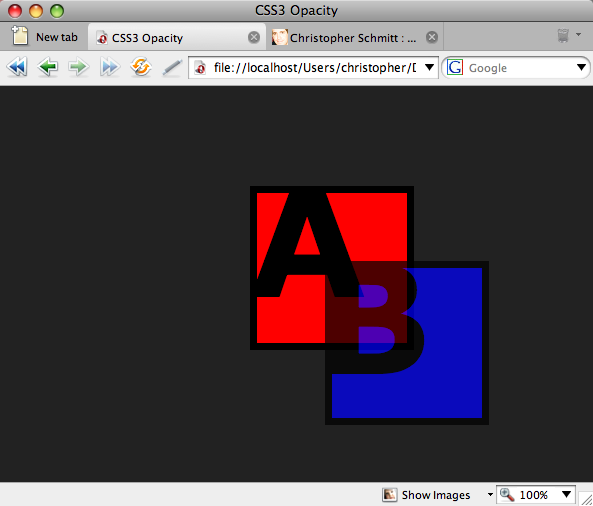
Task: Click the green Forward arrow
Action: pos(78,67)
